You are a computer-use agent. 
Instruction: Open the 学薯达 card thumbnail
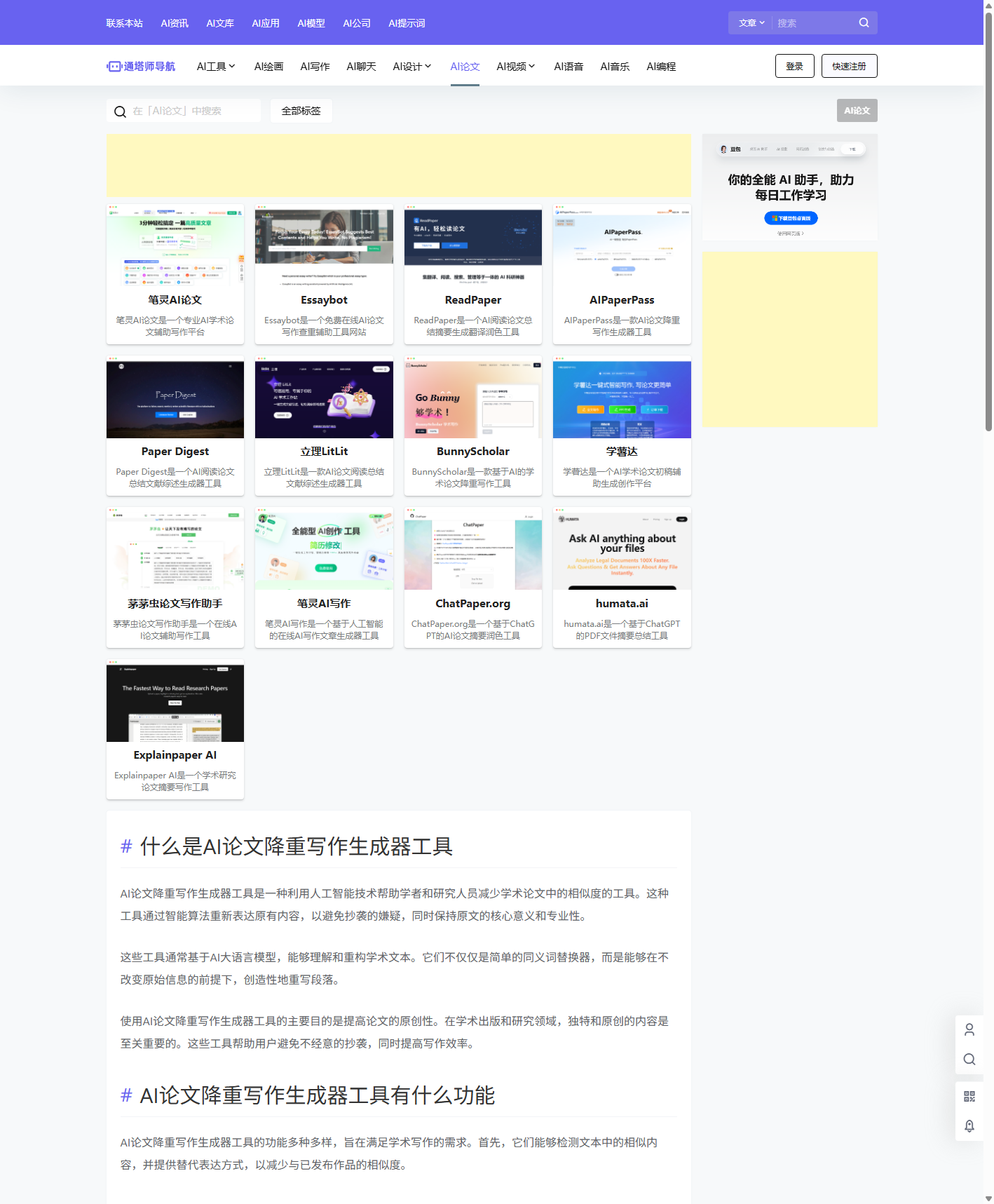click(622, 398)
